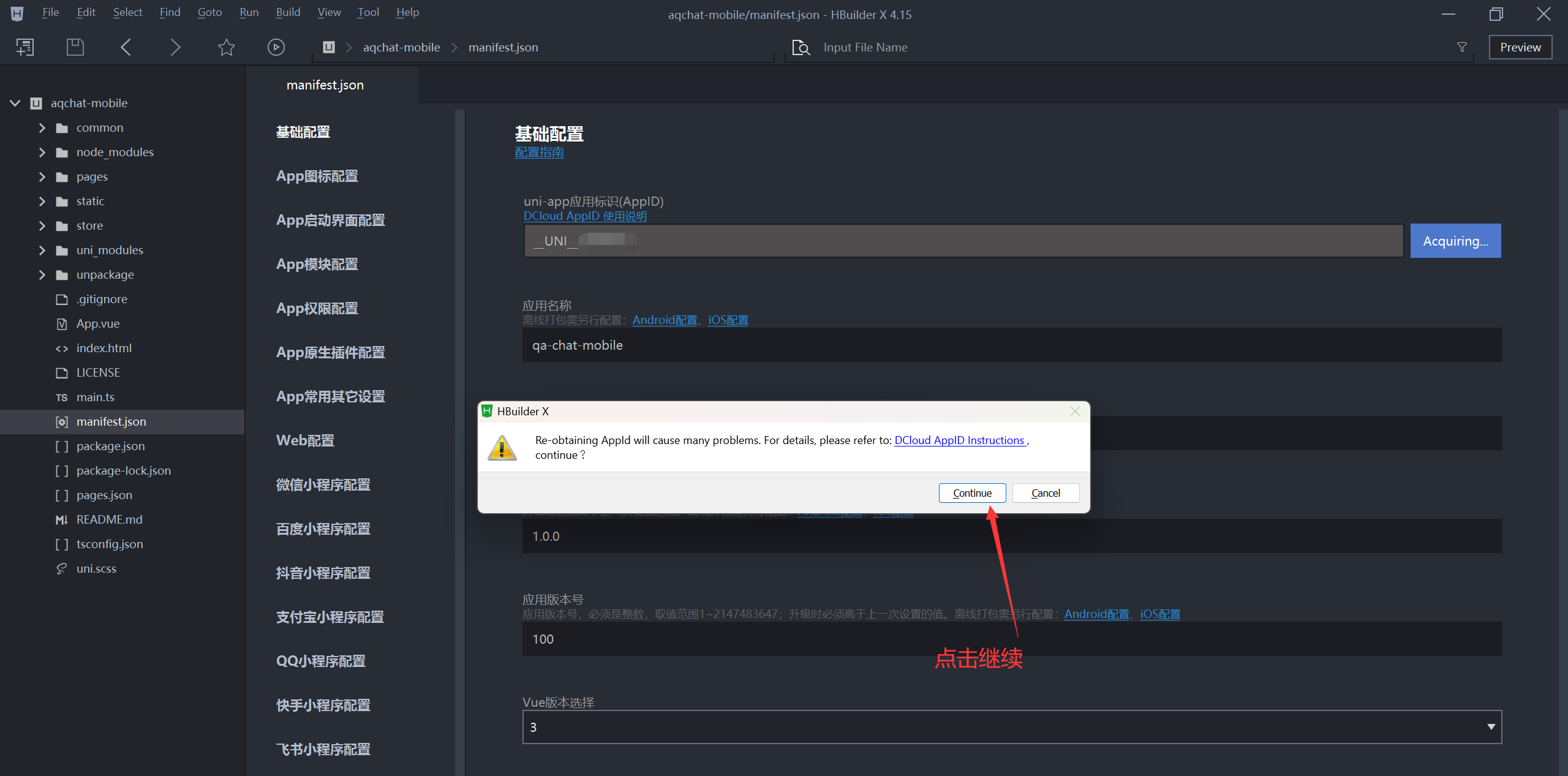Open the 配置指南 link
This screenshot has width=1568, height=776.
[539, 153]
